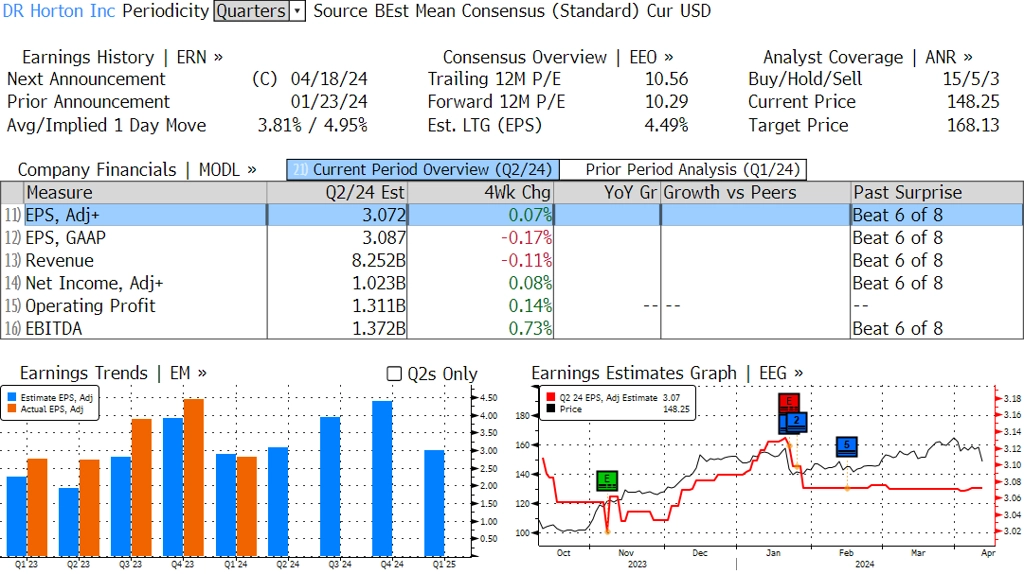Select the EPS, GAAP row
Image resolution: width=1024 pixels, height=574 pixels.
tap(512, 238)
